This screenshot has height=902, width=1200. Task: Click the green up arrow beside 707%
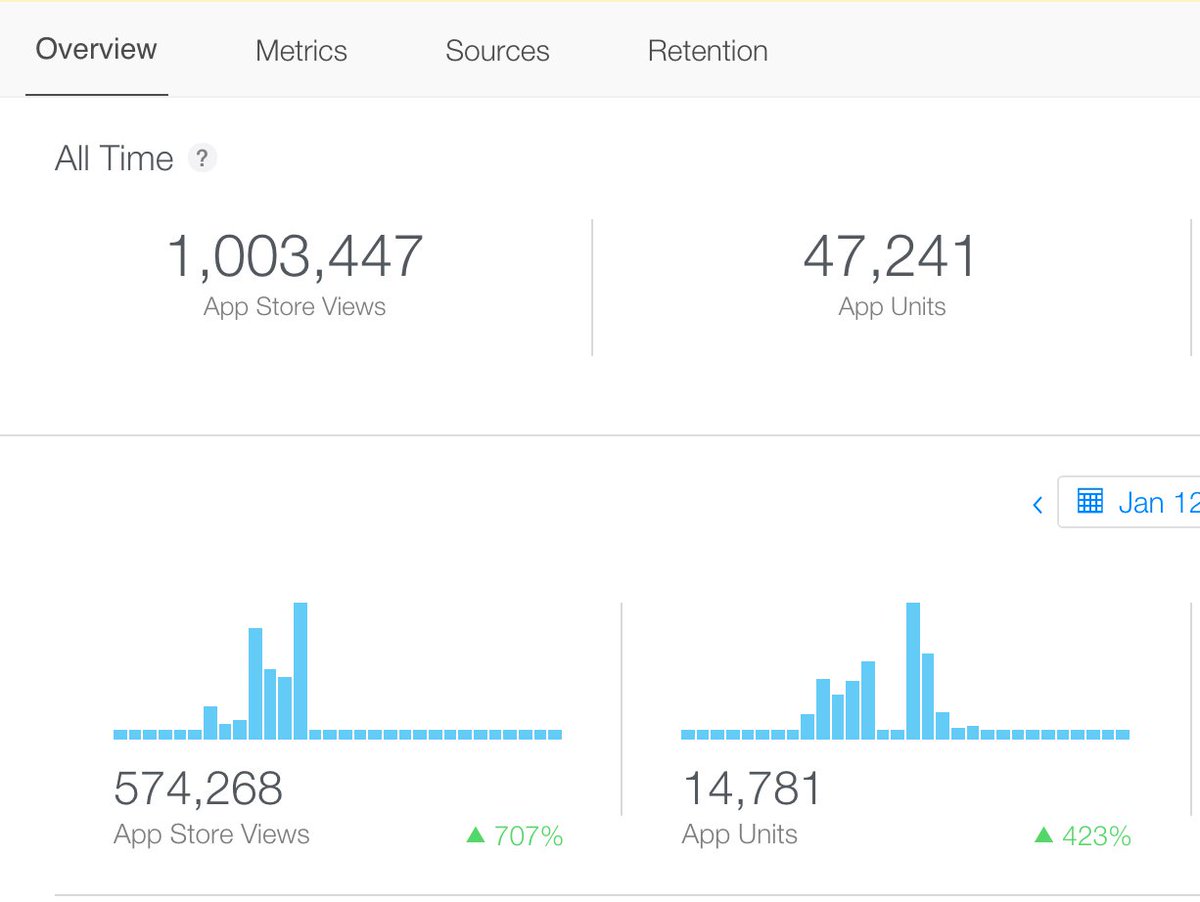tap(477, 836)
